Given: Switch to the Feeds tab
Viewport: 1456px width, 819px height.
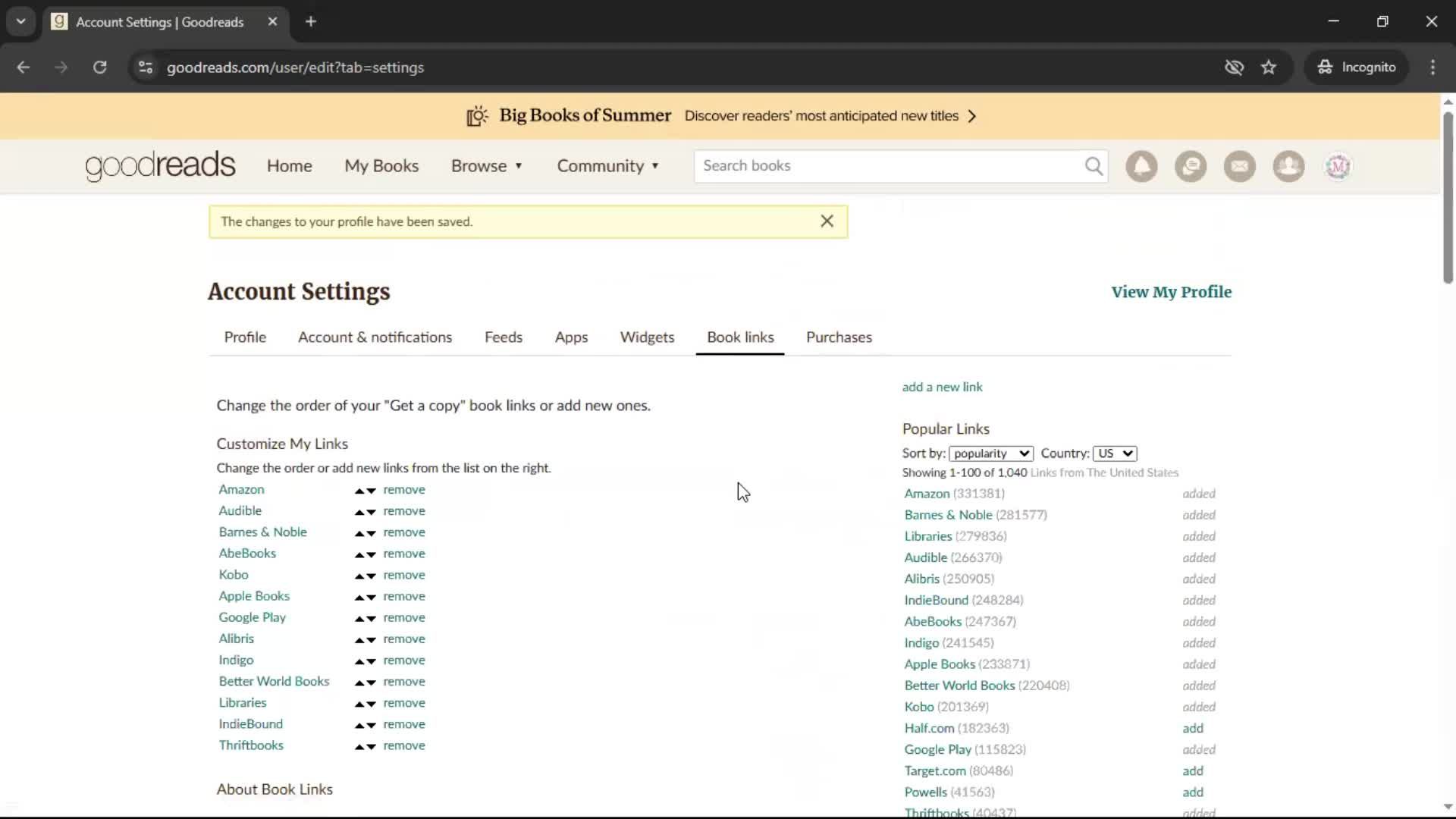Looking at the screenshot, I should coord(504,337).
